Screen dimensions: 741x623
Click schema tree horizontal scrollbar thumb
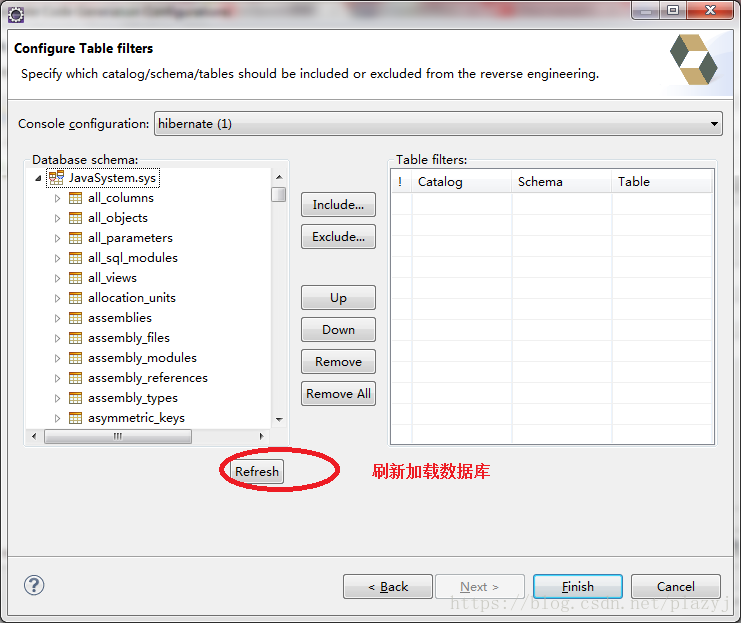(x=118, y=436)
